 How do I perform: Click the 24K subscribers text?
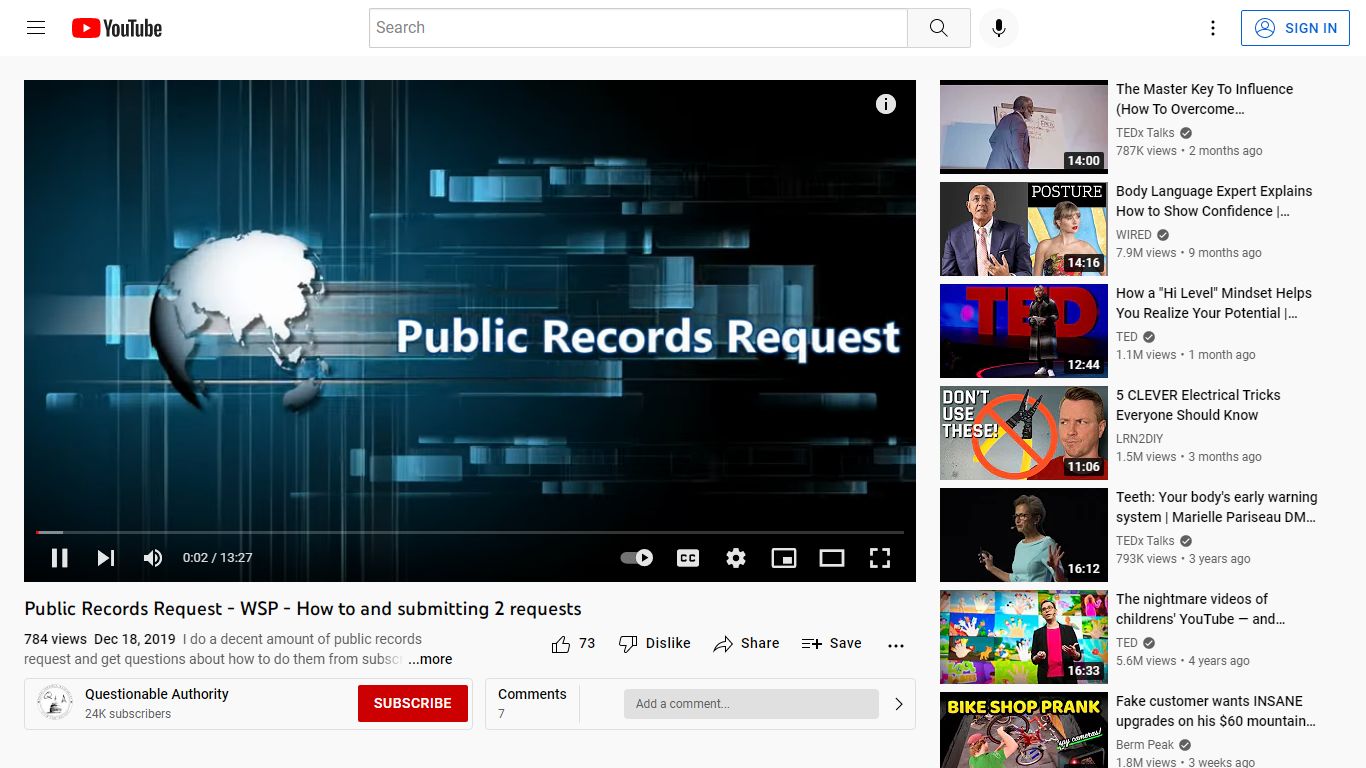(128, 714)
